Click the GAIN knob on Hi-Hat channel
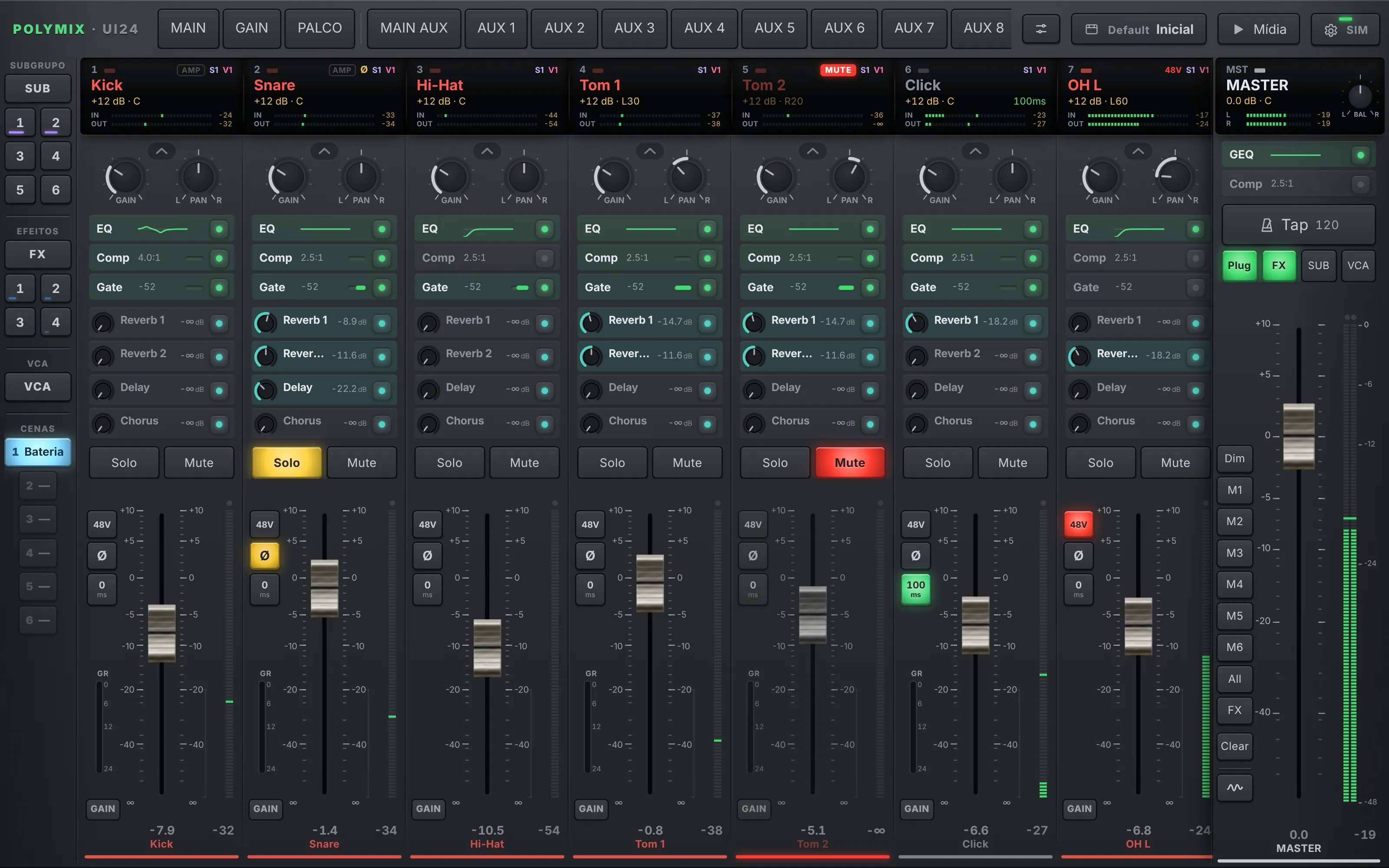 [450, 178]
